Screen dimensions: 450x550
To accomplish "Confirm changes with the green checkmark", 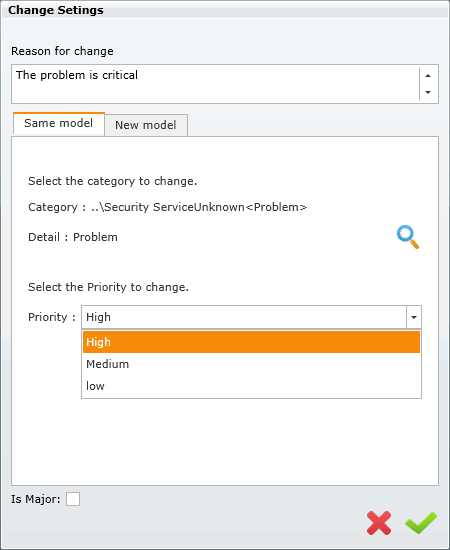I will [x=421, y=523].
